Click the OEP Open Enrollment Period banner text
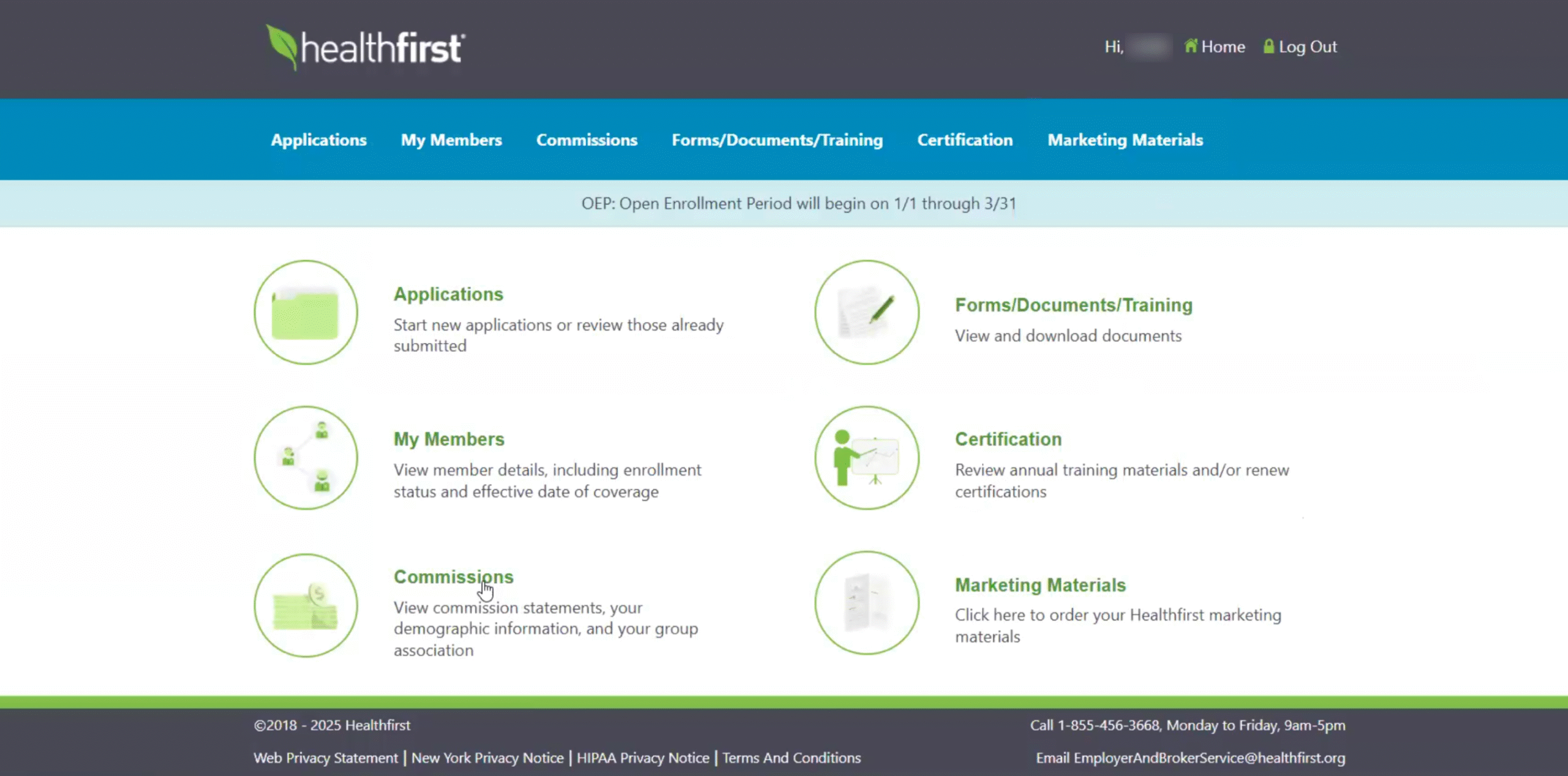 799,203
